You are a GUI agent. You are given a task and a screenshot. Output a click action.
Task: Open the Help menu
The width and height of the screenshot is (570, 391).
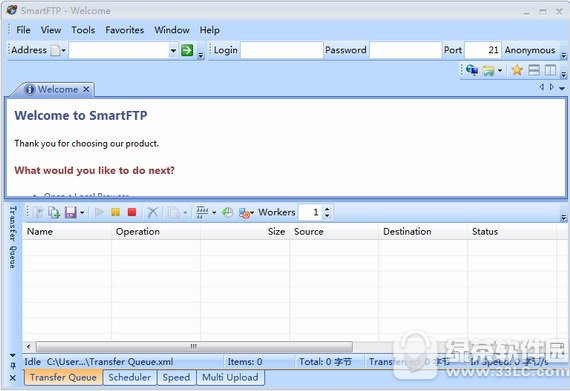click(209, 30)
